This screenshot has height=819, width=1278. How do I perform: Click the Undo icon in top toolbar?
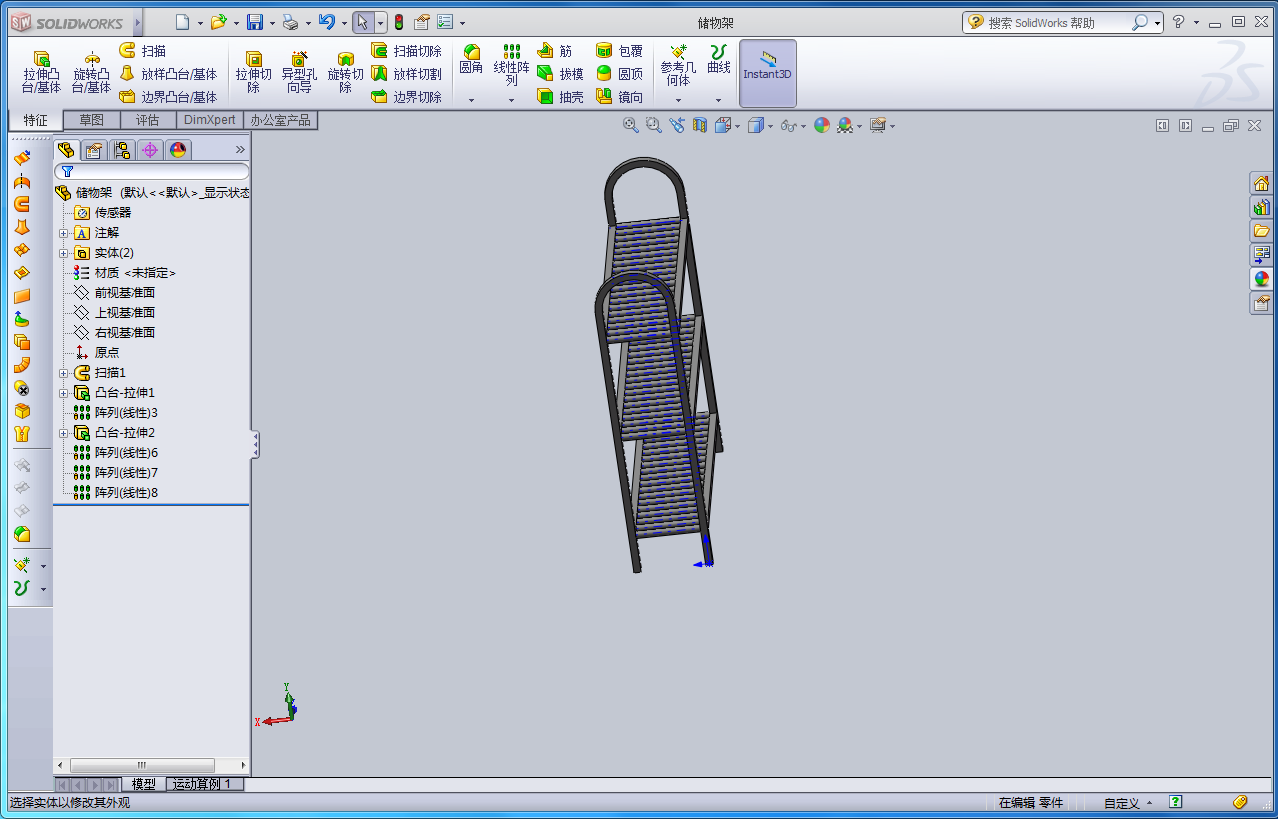coord(326,22)
